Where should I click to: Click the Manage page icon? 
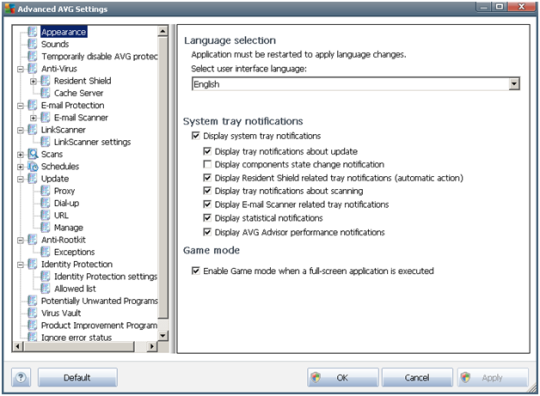[45, 227]
